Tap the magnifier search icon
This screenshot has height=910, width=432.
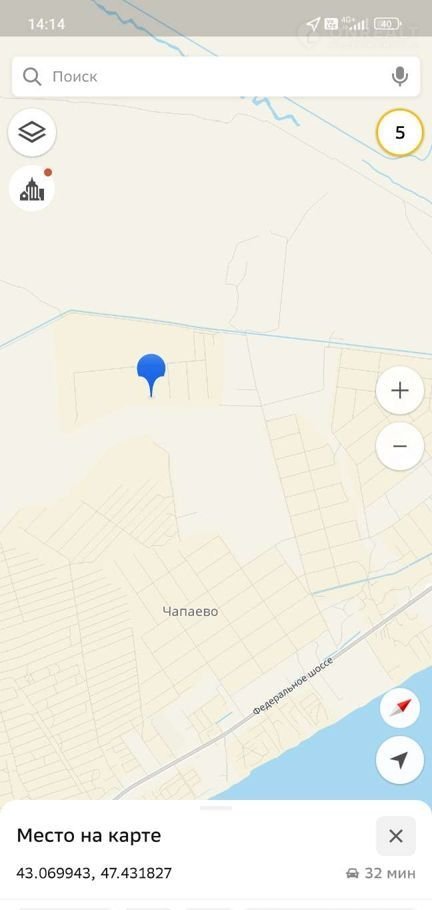(x=32, y=76)
